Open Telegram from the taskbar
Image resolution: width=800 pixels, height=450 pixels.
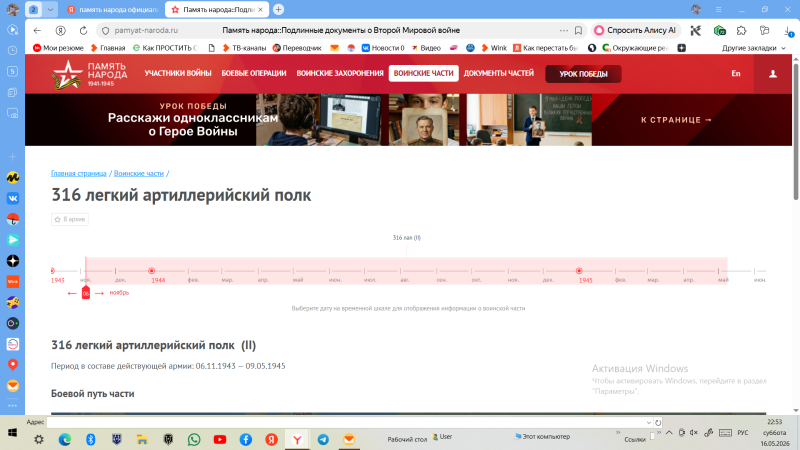(323, 439)
